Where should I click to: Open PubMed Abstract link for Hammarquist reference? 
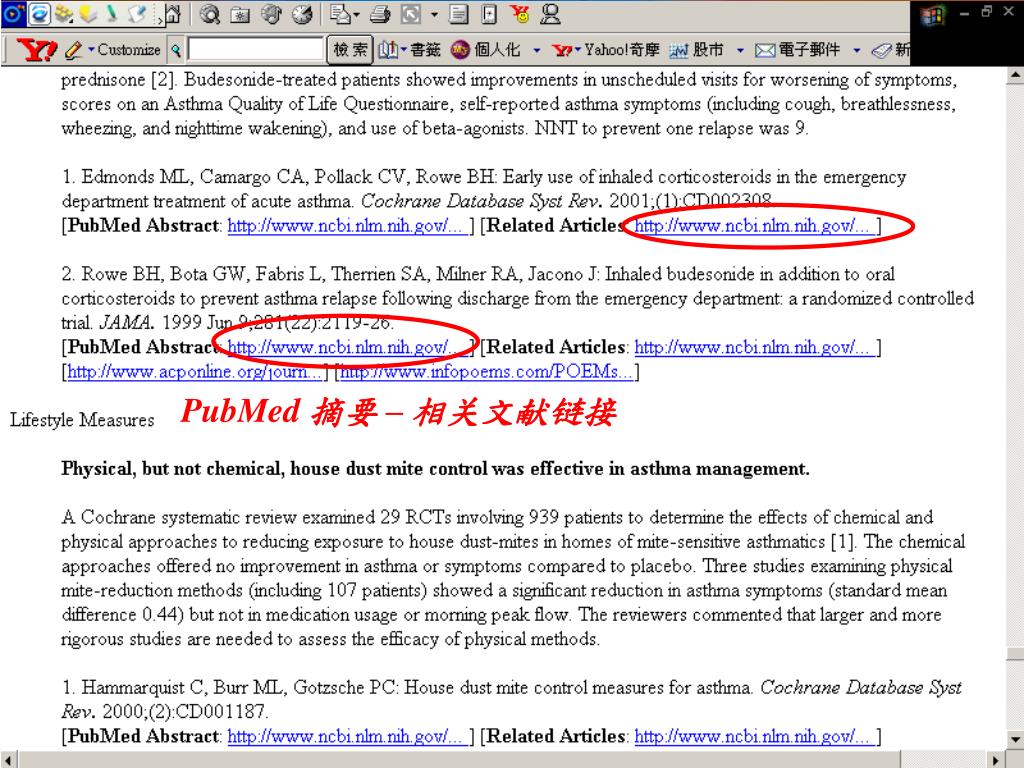point(347,737)
